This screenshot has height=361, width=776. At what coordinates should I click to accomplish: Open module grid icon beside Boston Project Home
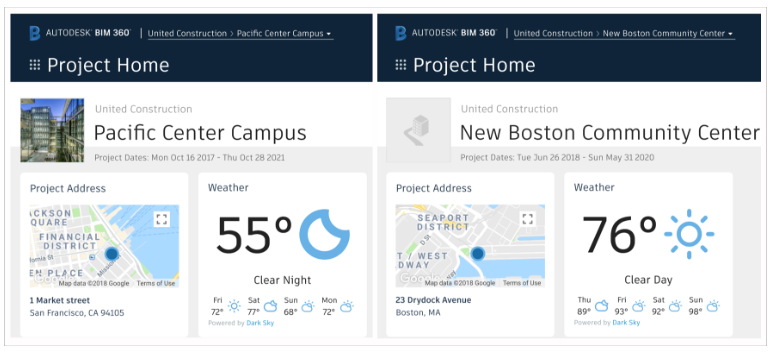[401, 65]
